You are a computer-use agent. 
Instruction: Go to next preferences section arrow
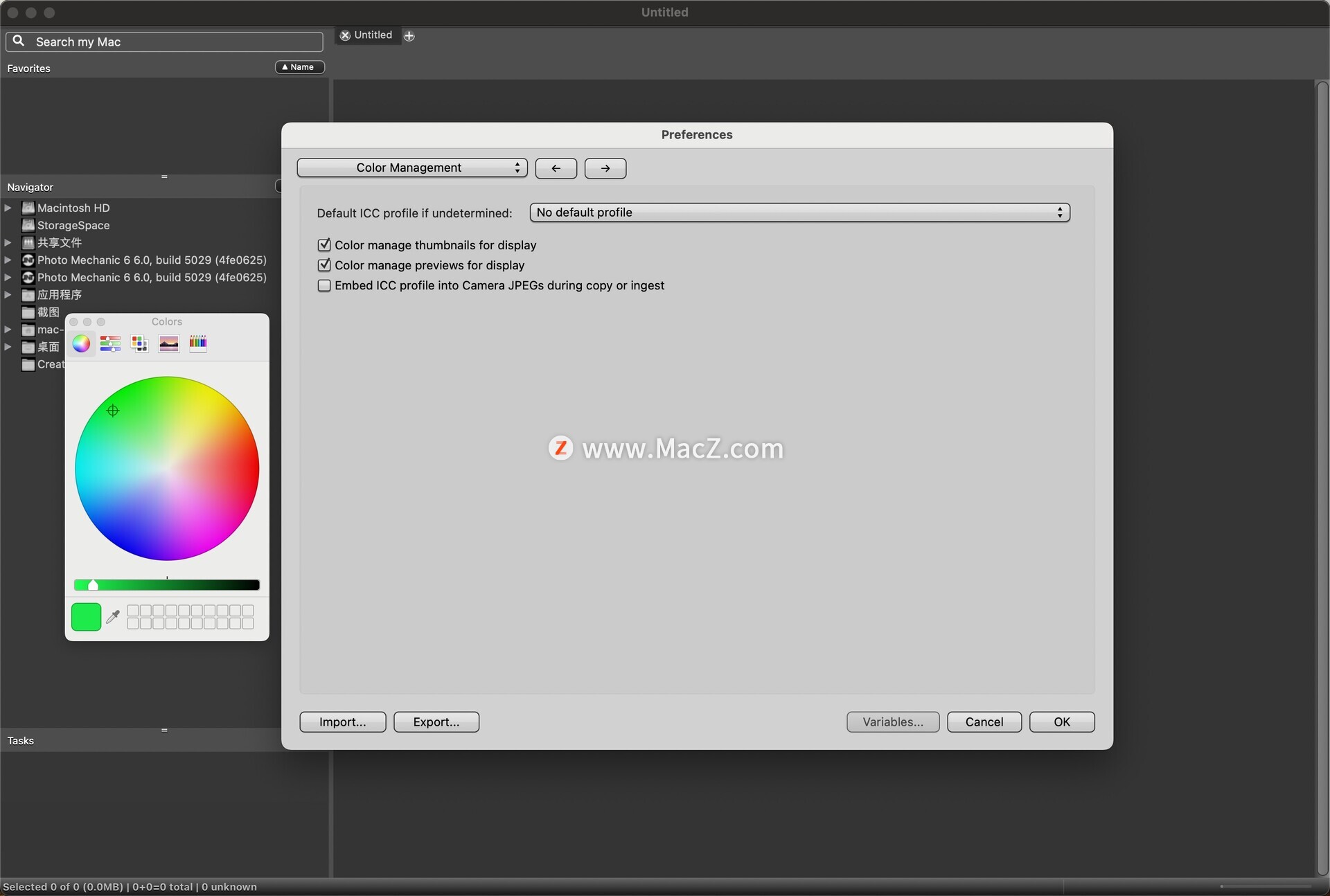pos(605,168)
